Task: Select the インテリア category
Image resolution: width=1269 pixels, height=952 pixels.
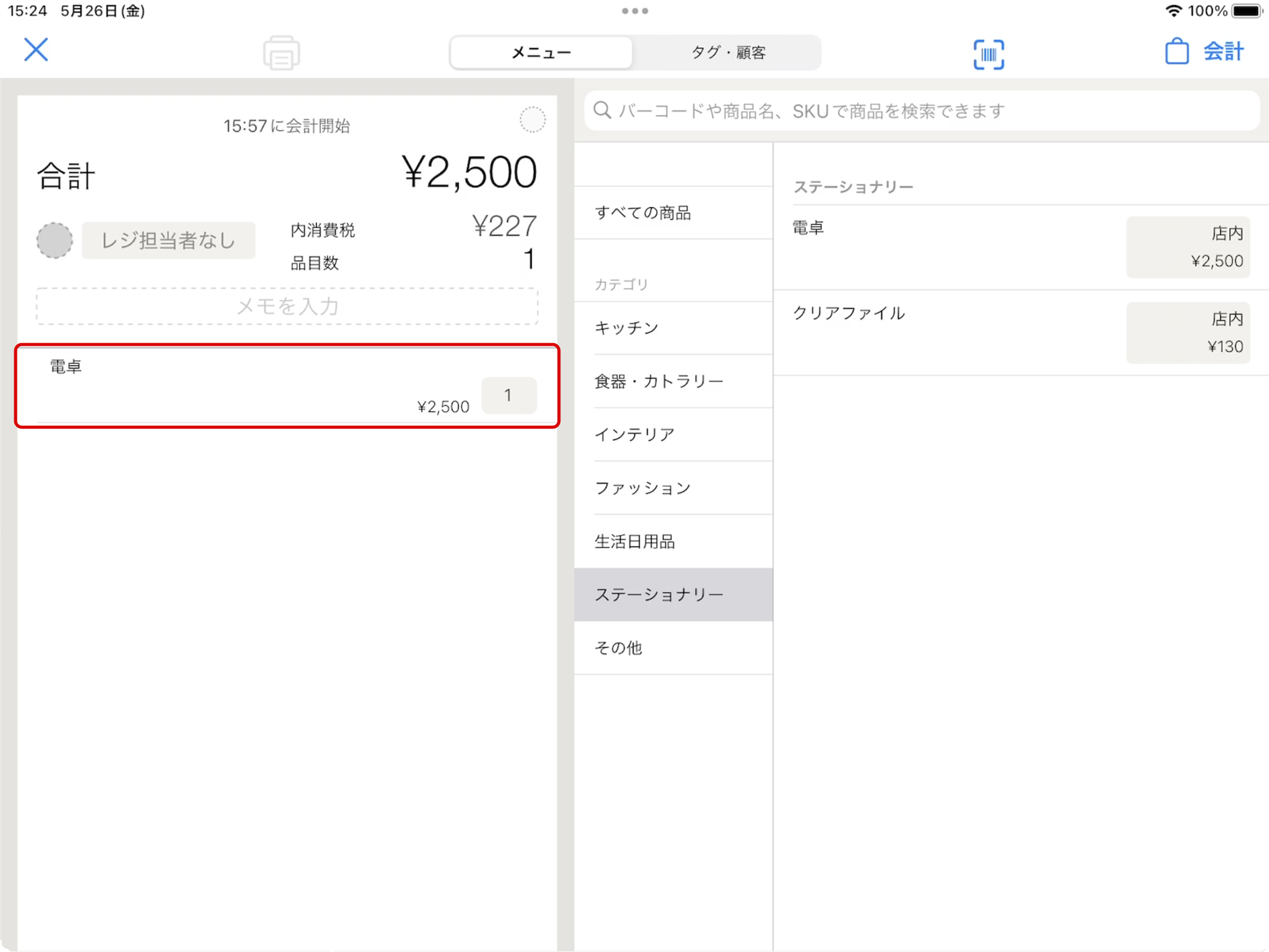Action: click(673, 435)
